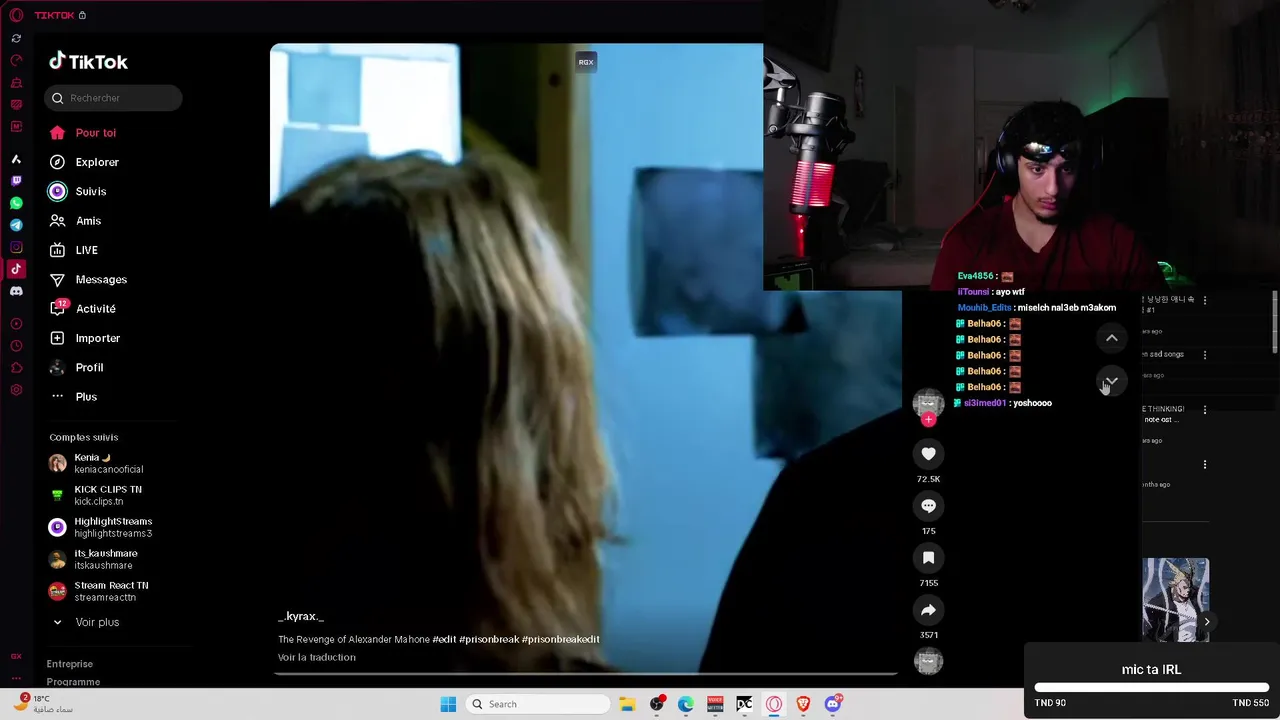This screenshot has height=720, width=1280.
Task: Open Windows Start menu
Action: coord(448,704)
